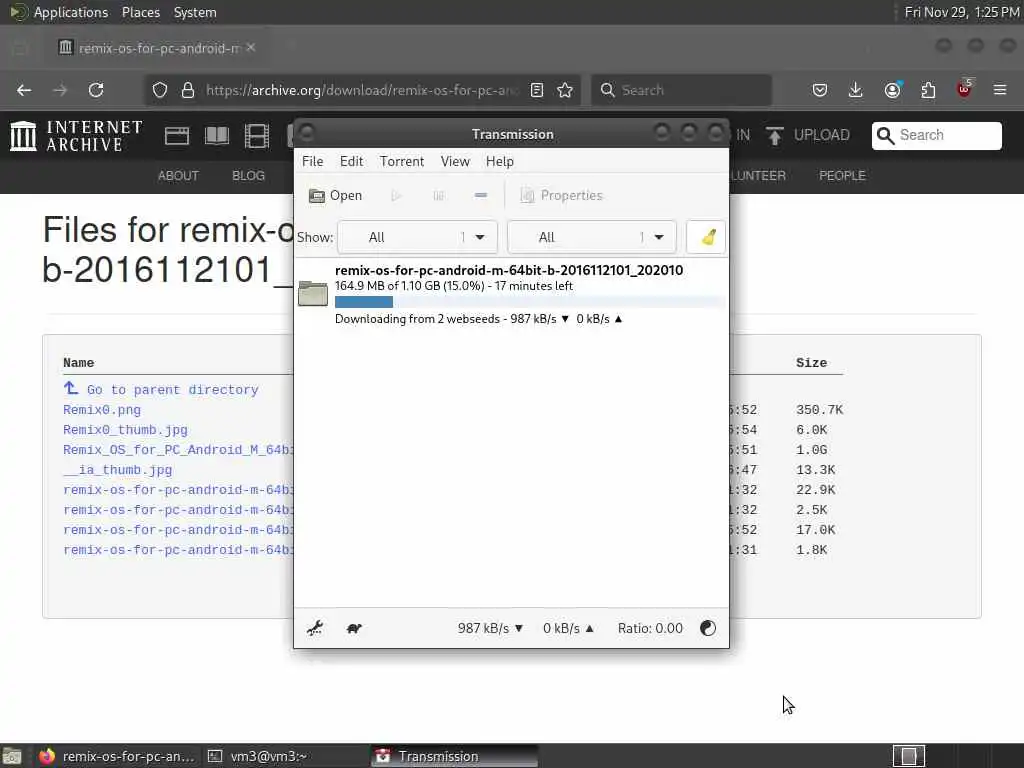Click the Internet Archive Video film icon
Image resolution: width=1024 pixels, height=768 pixels.
pos(257,136)
